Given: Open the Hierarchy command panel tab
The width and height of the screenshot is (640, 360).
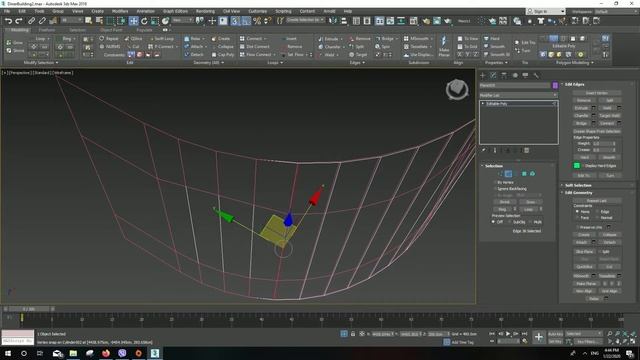Looking at the screenshot, I should 504,76.
